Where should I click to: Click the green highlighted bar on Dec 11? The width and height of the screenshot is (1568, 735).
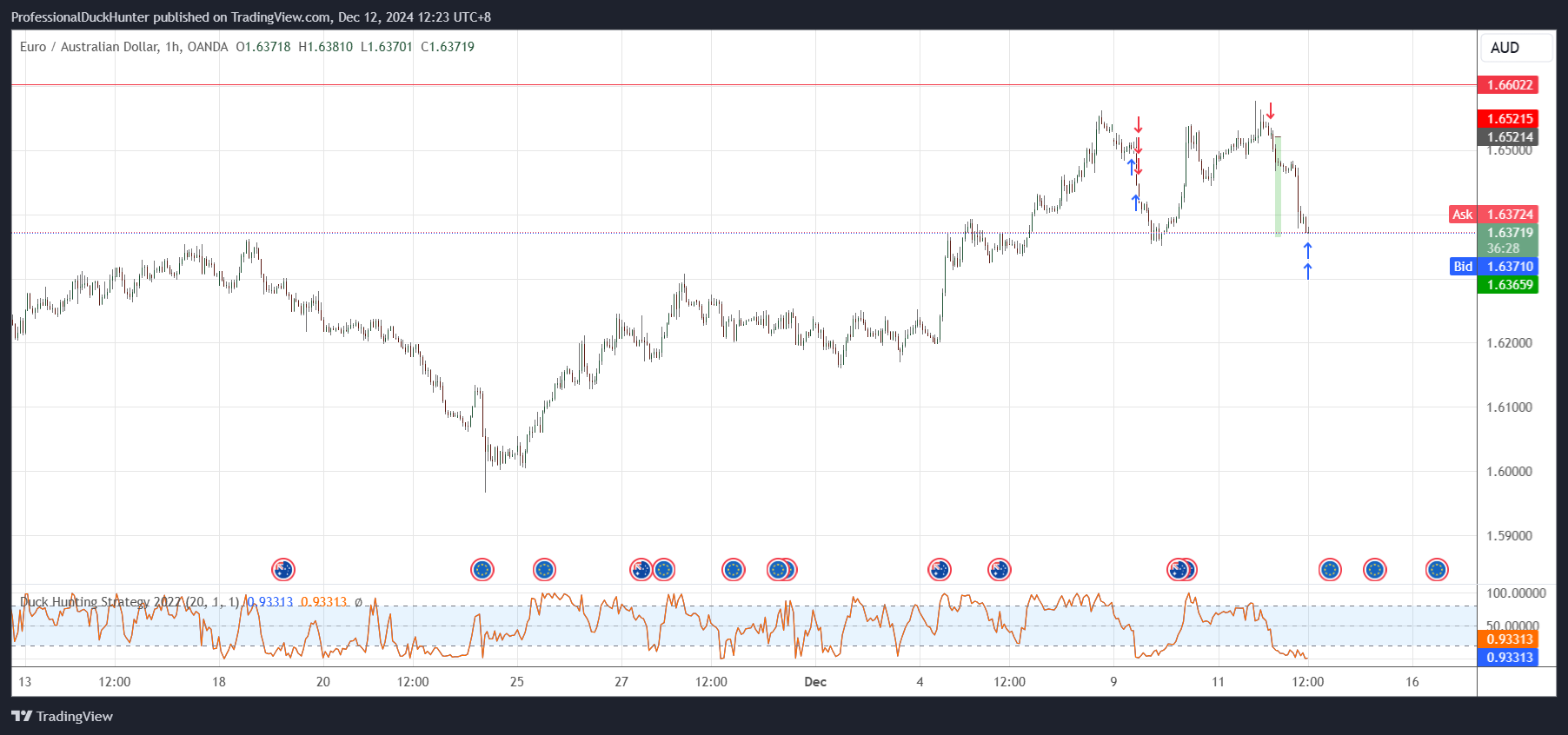coord(1278,186)
